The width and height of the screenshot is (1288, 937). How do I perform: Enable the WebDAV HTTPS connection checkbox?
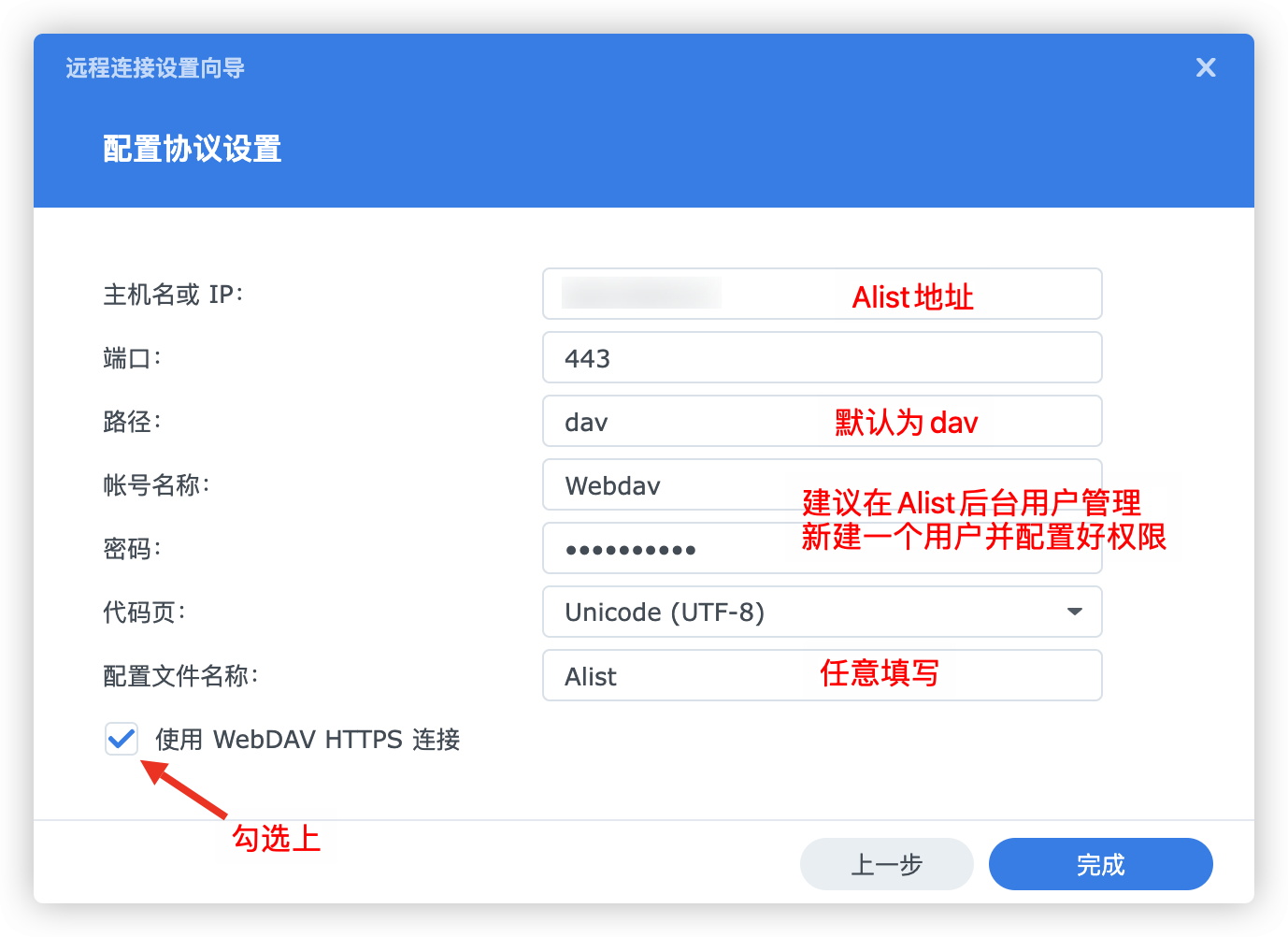(x=122, y=739)
